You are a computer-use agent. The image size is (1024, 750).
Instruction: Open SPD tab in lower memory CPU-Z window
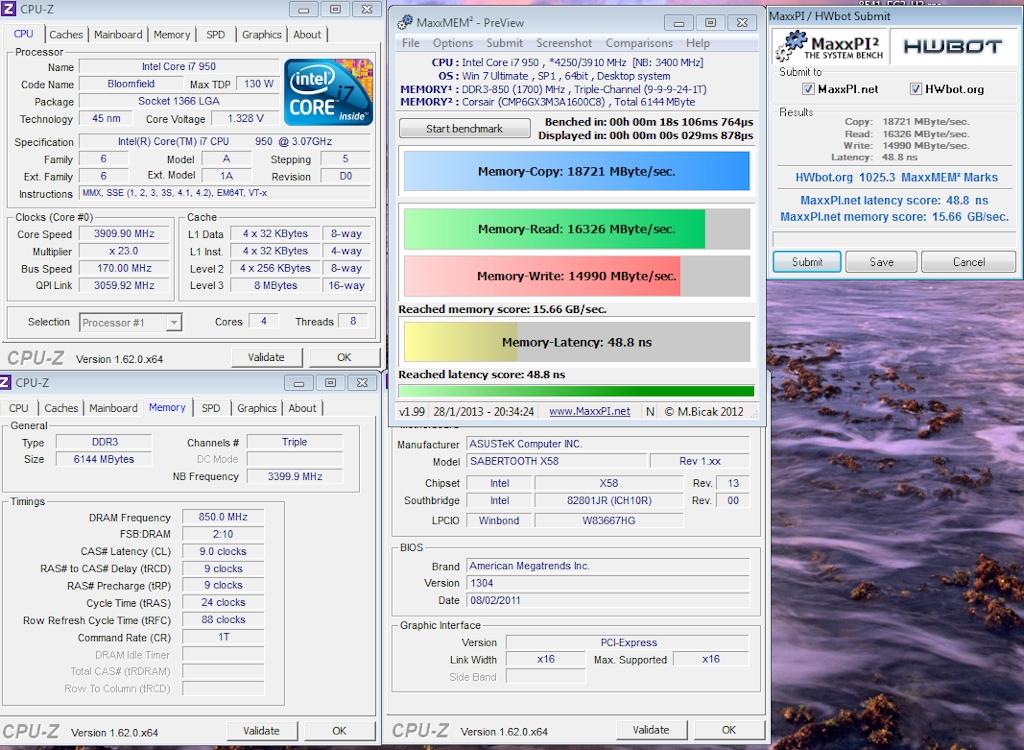[211, 408]
